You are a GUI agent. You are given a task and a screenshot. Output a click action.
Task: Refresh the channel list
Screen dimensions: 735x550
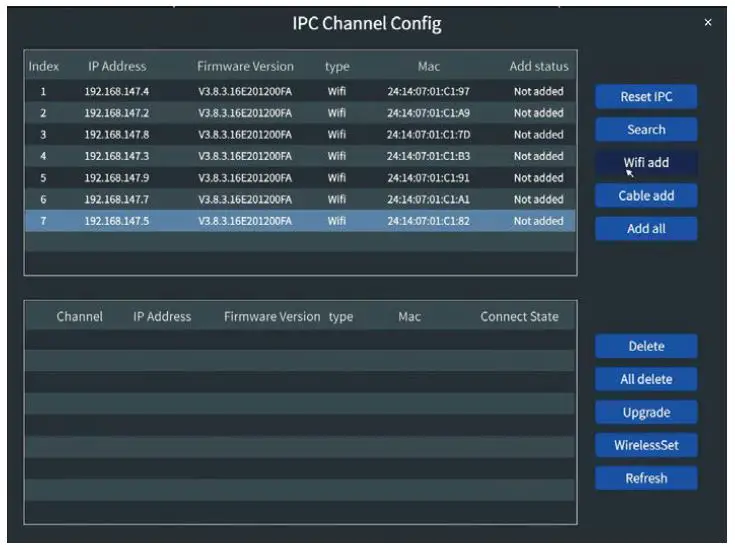click(x=646, y=478)
